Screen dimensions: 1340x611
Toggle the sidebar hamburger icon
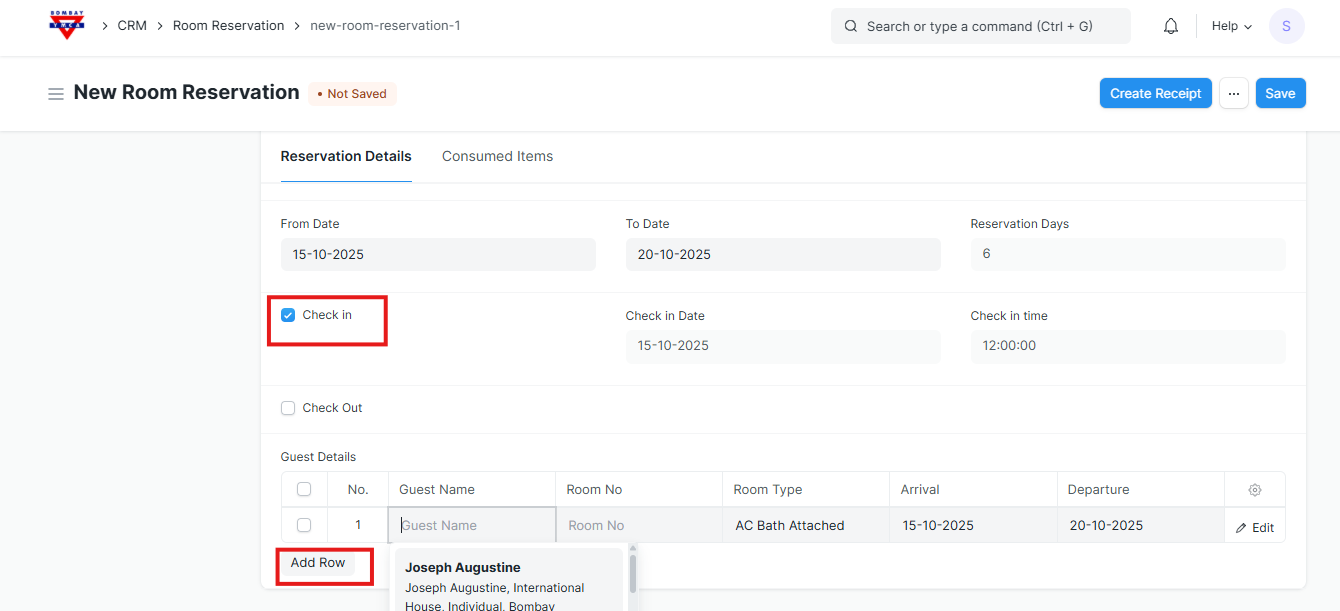click(x=56, y=94)
